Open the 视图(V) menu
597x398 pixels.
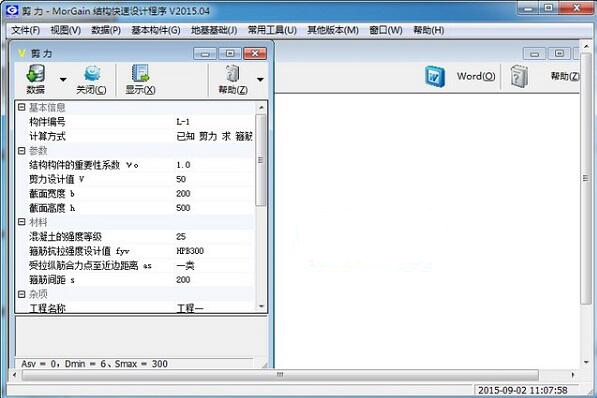[x=65, y=30]
